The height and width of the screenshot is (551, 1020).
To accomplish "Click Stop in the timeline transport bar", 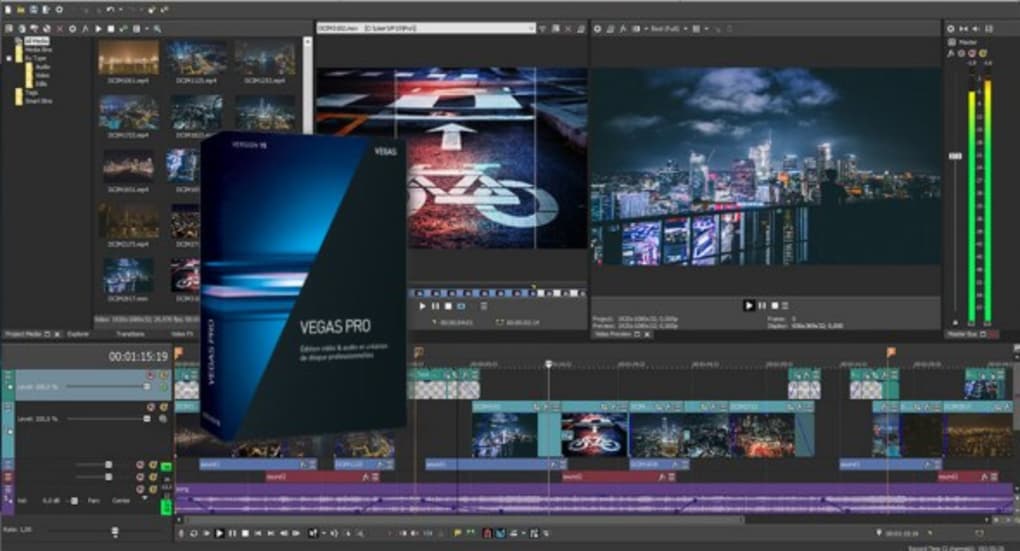I will [x=245, y=533].
